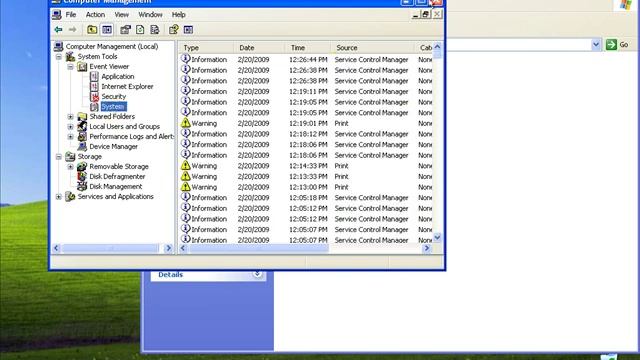Open the Action menu
The height and width of the screenshot is (360, 640).
tap(95, 15)
